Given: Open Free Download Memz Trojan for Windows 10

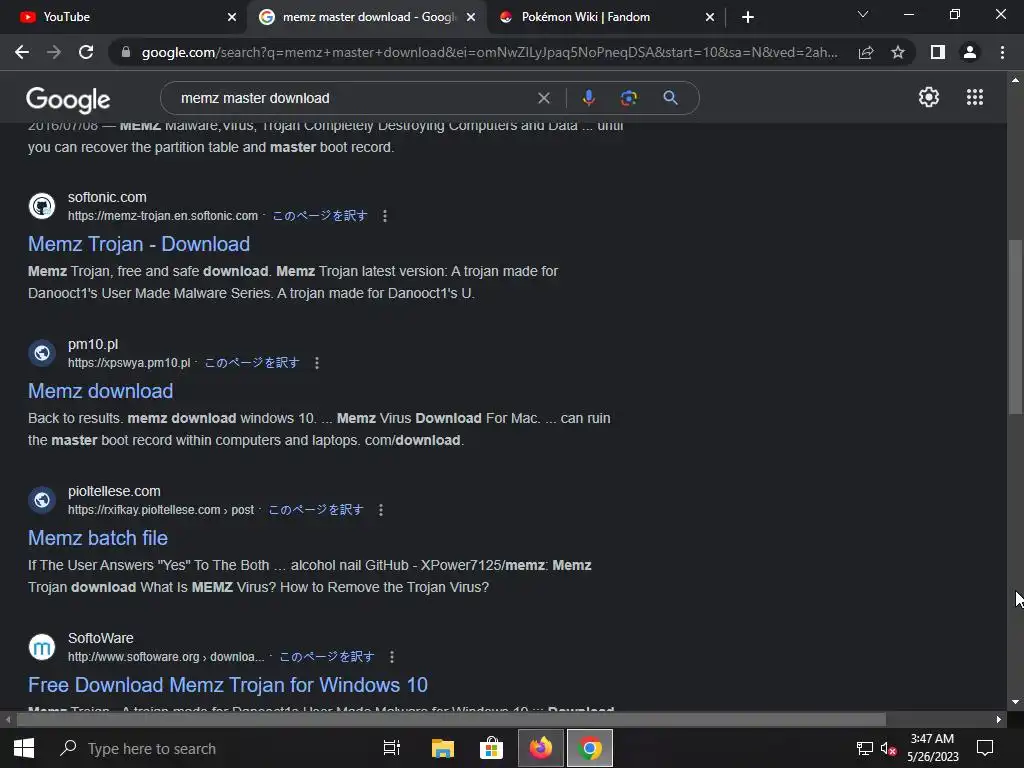Looking at the screenshot, I should pyautogui.click(x=228, y=684).
